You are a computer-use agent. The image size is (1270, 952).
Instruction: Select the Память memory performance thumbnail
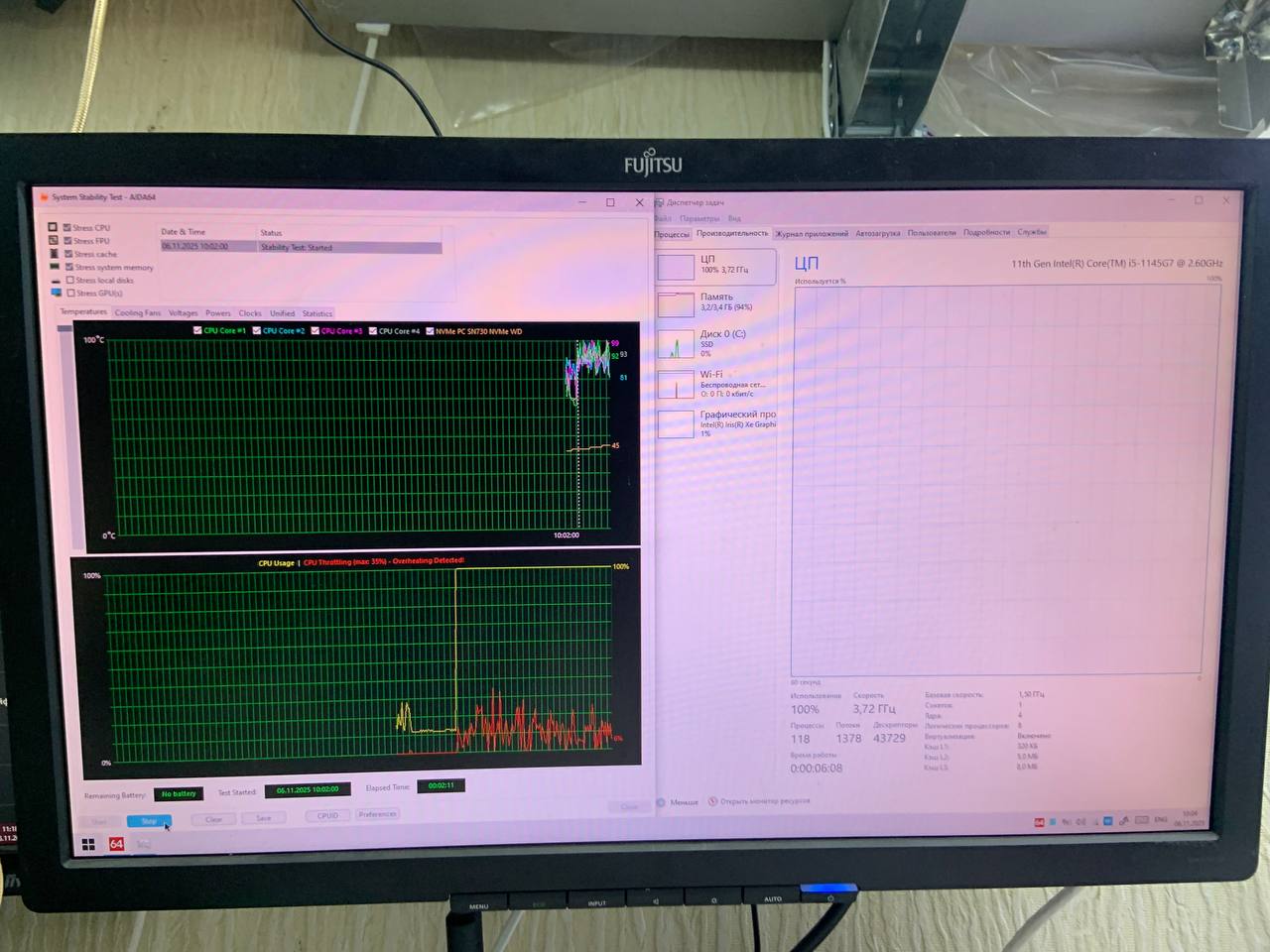tap(676, 303)
